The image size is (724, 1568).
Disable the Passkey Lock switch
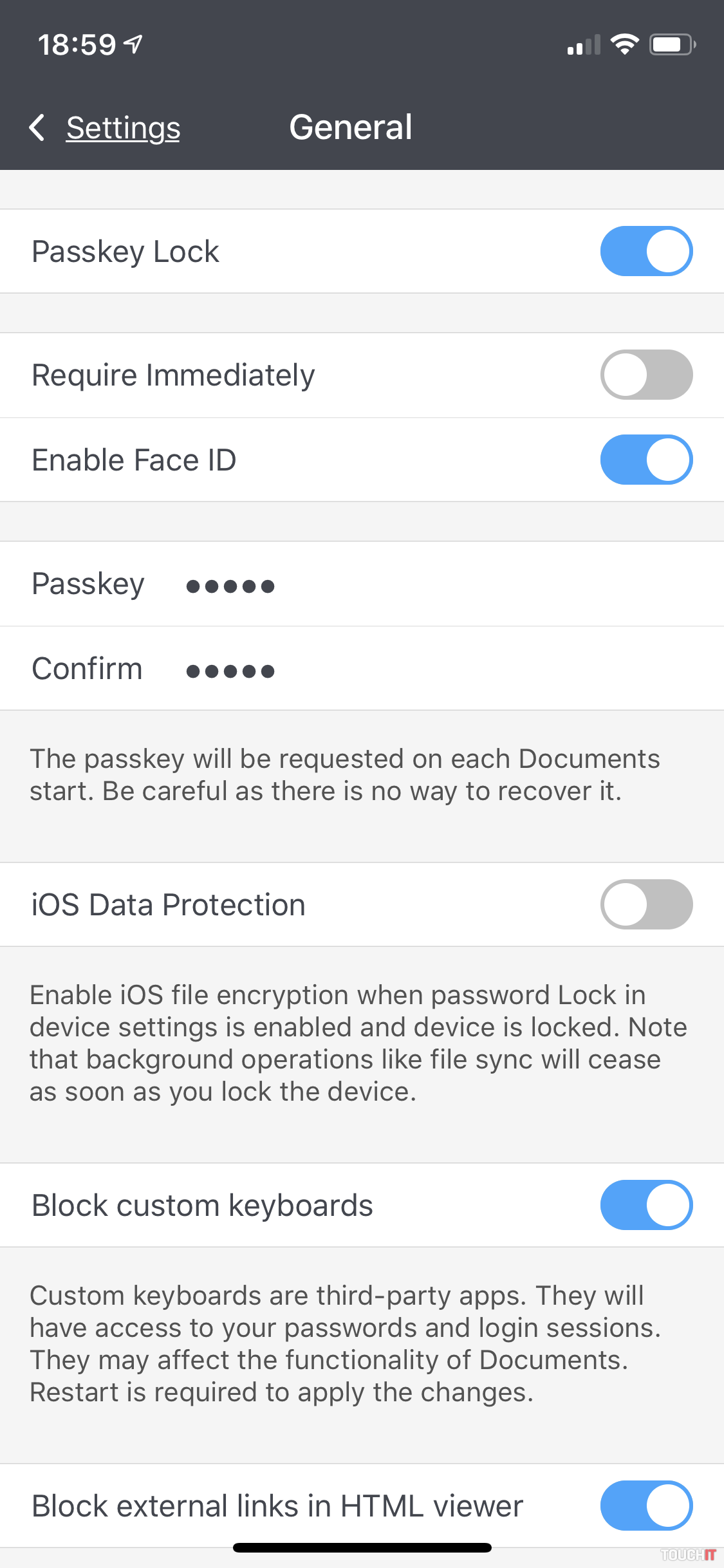(646, 251)
